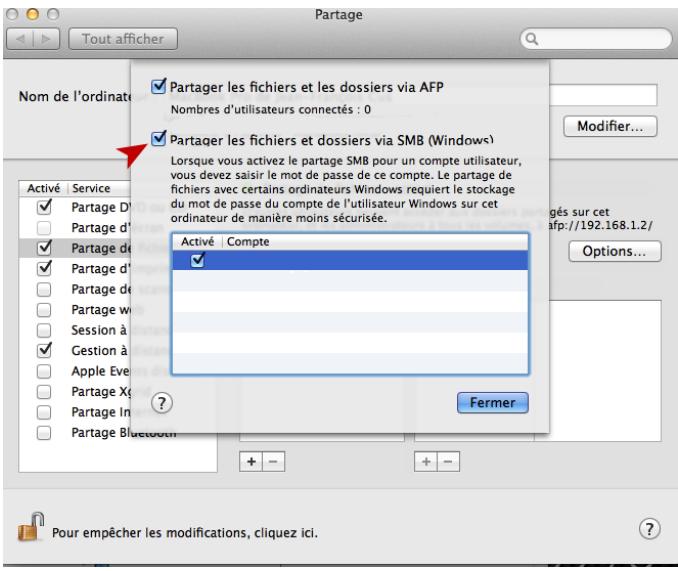Open the Options… button
Image resolution: width=678 pixels, height=571 pixels.
pos(614,251)
